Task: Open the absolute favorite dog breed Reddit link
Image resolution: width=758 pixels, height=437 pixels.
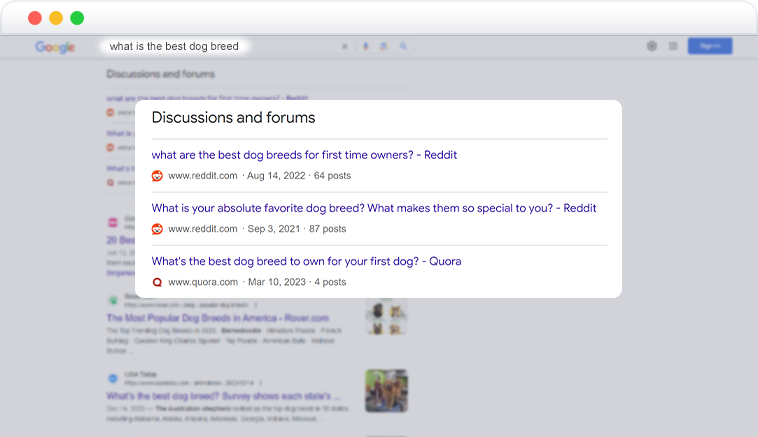Action: coord(374,208)
